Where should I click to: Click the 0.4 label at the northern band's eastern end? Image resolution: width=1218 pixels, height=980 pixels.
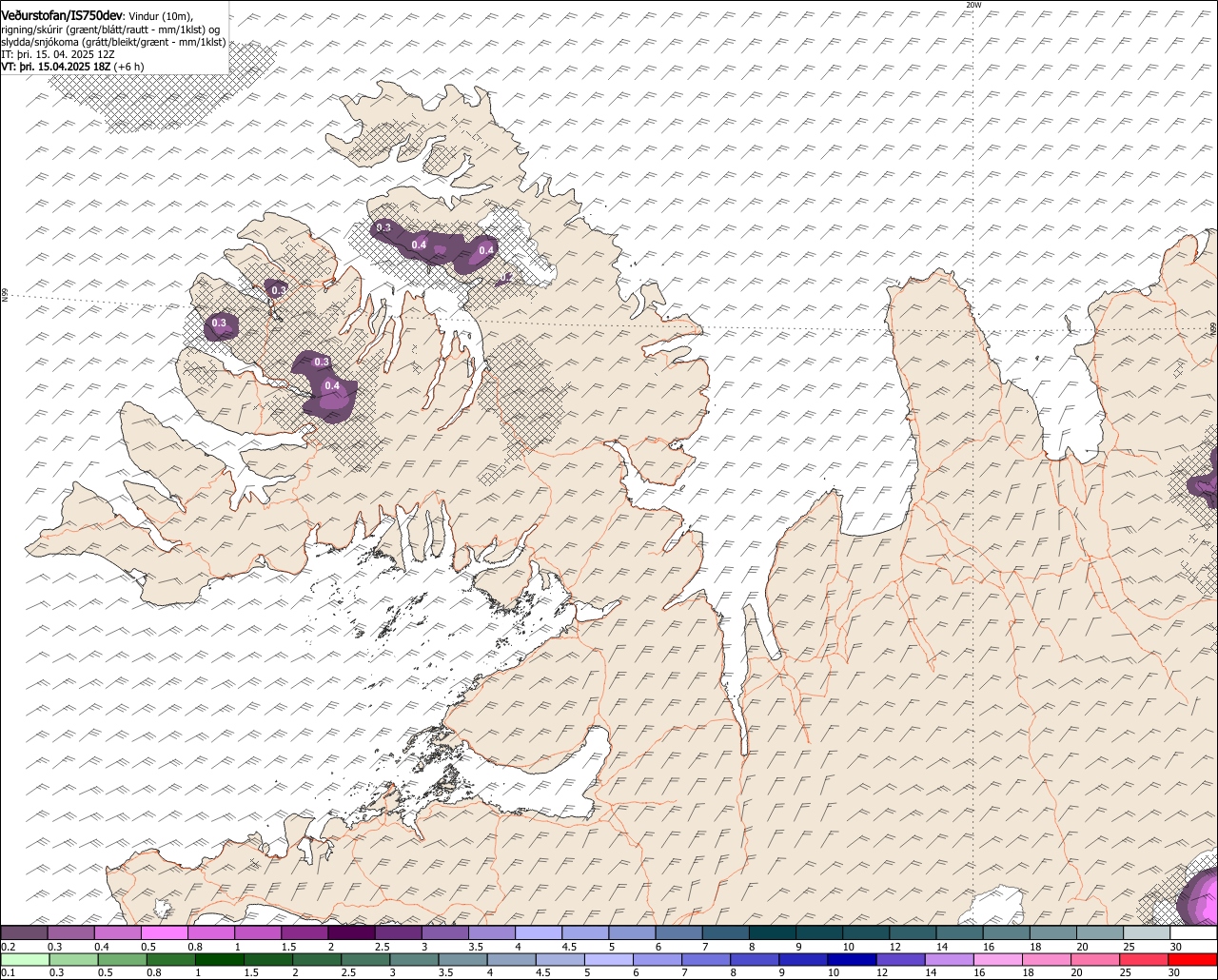click(486, 250)
